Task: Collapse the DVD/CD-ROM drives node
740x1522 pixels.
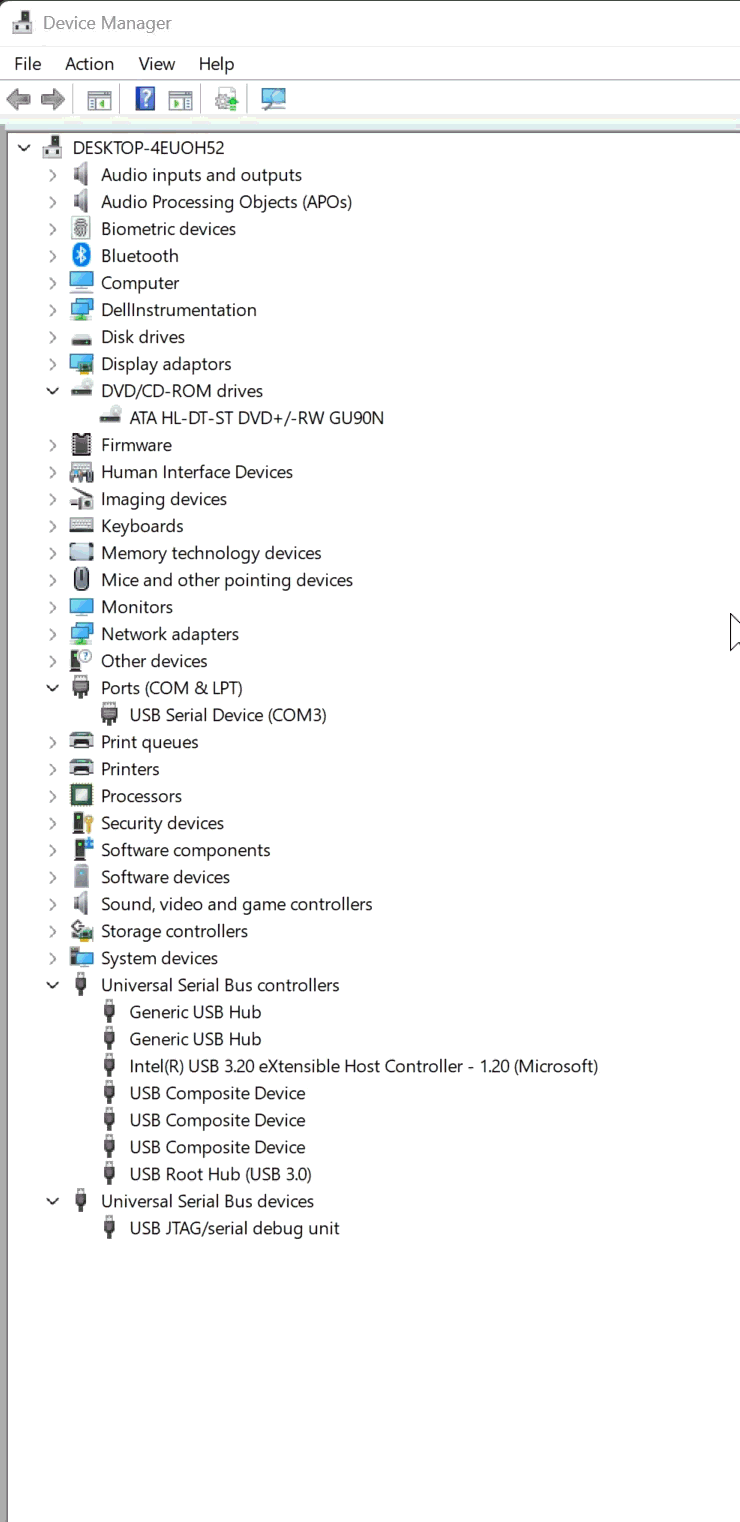Action: pyautogui.click(x=52, y=391)
